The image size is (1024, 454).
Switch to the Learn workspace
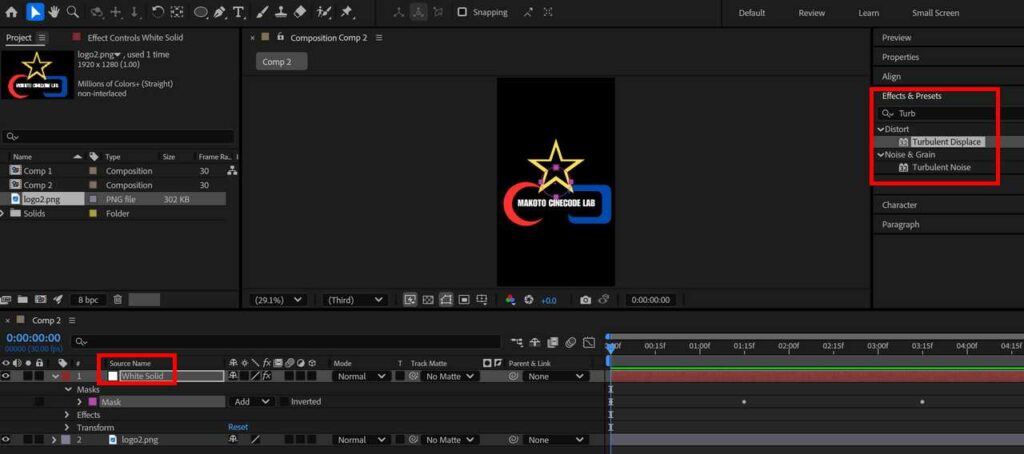pos(869,13)
